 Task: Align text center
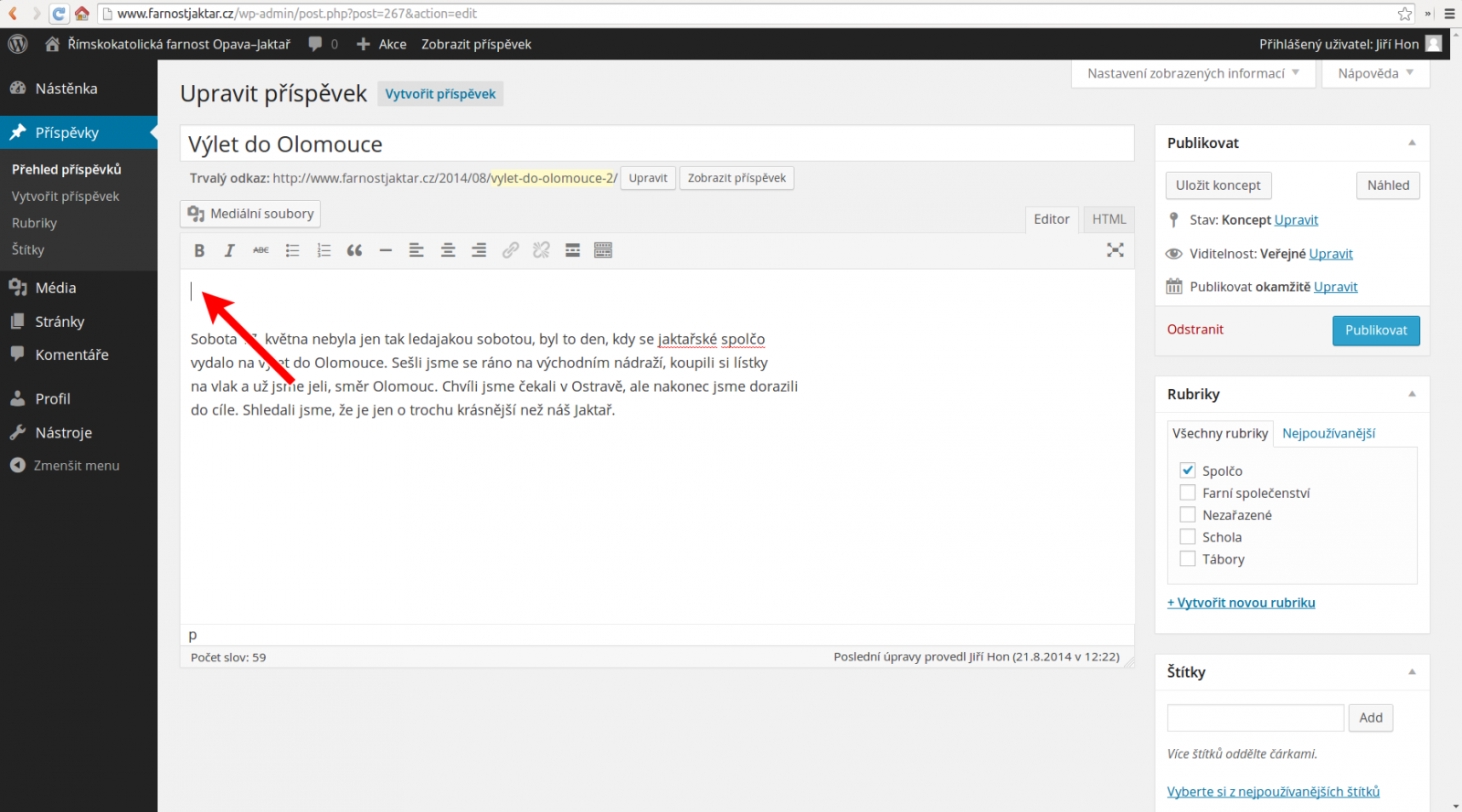(448, 250)
